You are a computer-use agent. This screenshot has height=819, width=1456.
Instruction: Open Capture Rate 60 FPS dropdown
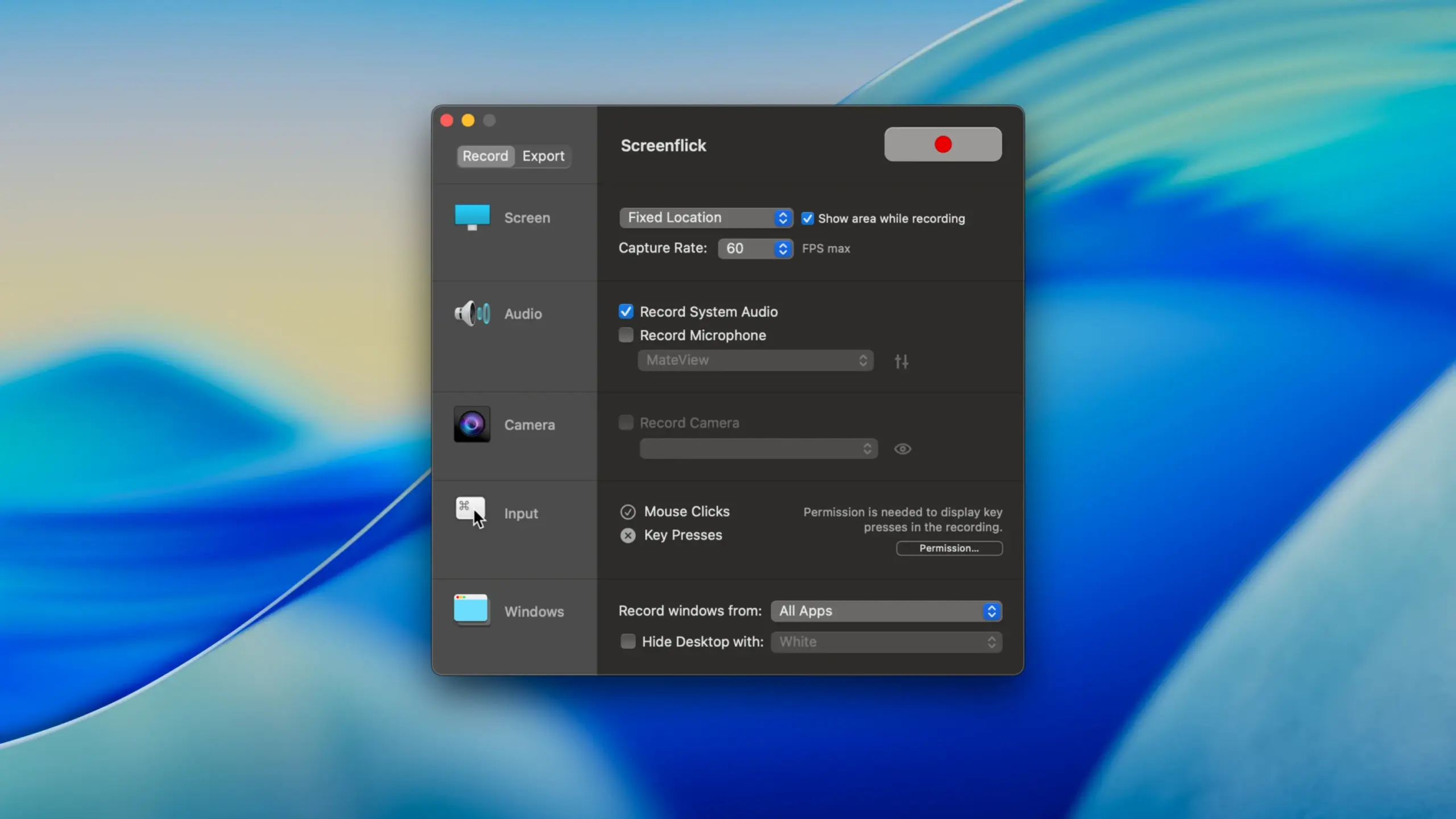point(755,249)
